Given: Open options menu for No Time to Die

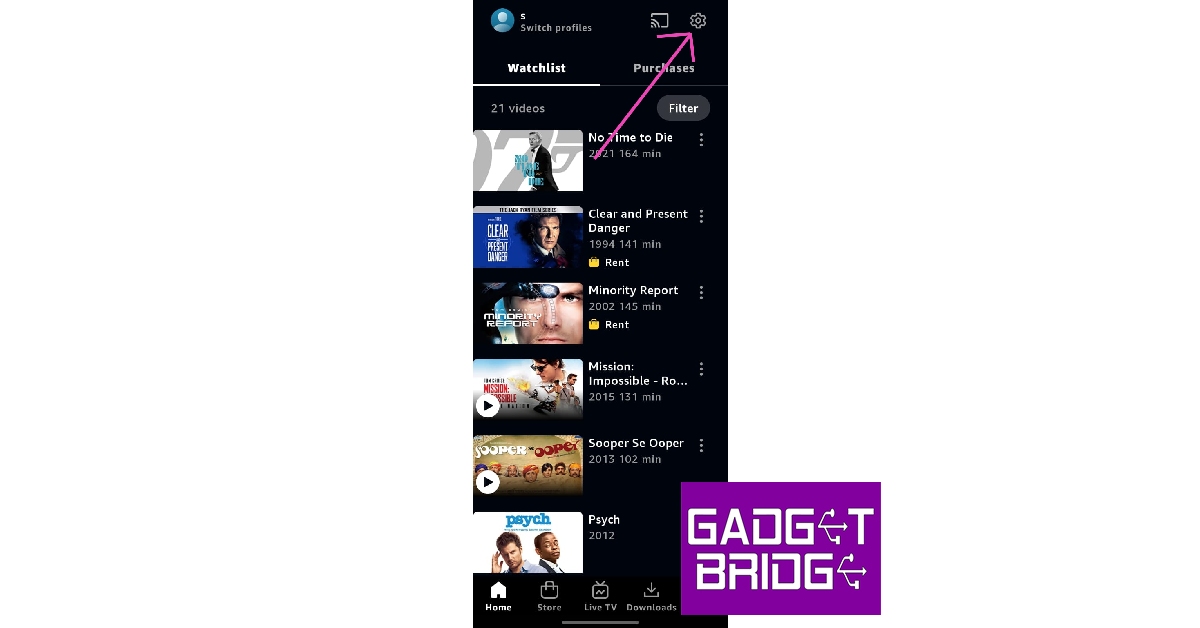Looking at the screenshot, I should [x=701, y=140].
